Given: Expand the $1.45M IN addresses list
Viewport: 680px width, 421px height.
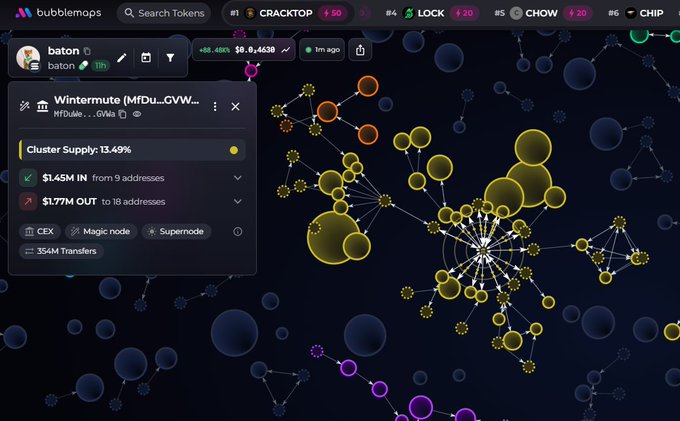Looking at the screenshot, I should point(238,178).
